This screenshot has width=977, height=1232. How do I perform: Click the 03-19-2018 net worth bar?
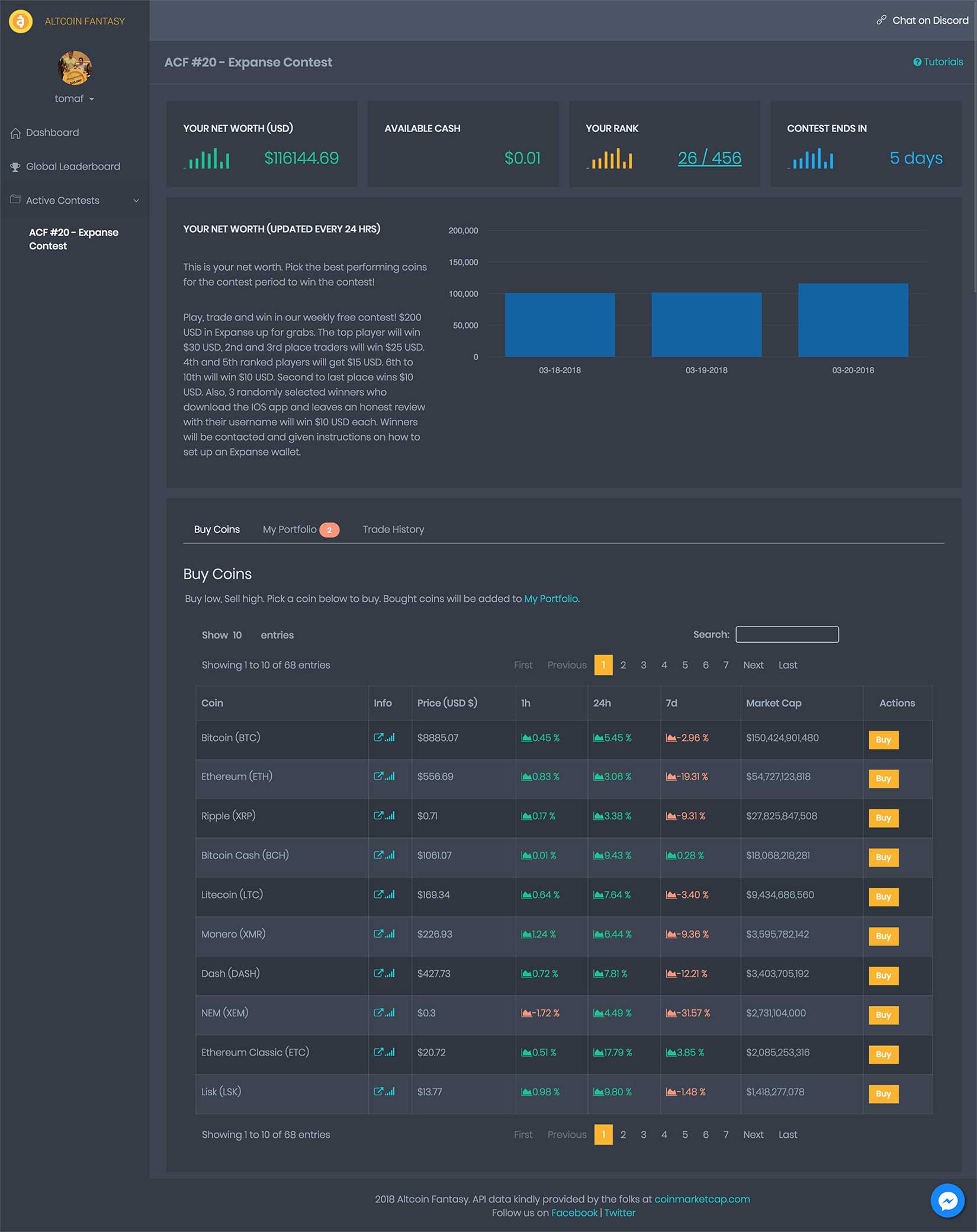(706, 325)
